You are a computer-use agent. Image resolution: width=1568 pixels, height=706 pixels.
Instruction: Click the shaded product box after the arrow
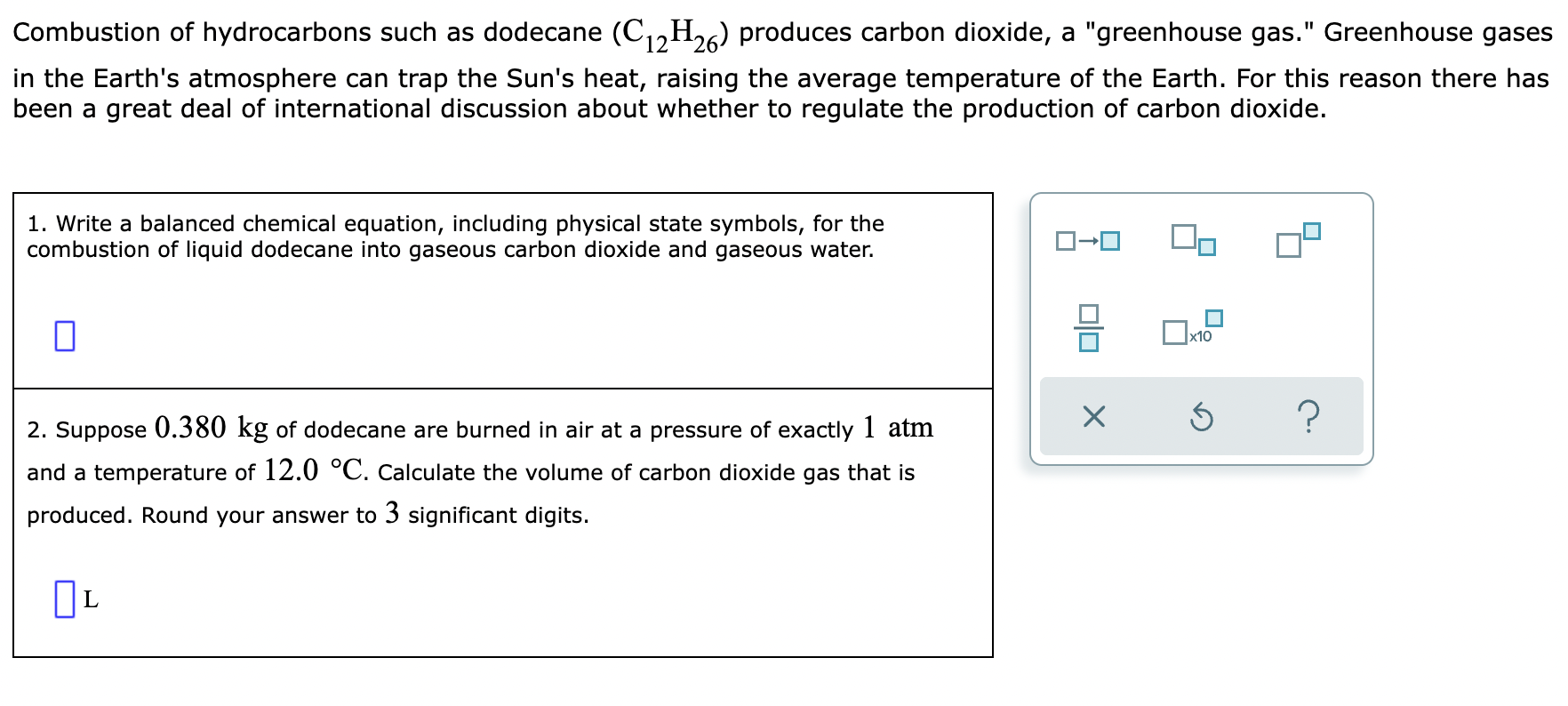tap(1108, 238)
